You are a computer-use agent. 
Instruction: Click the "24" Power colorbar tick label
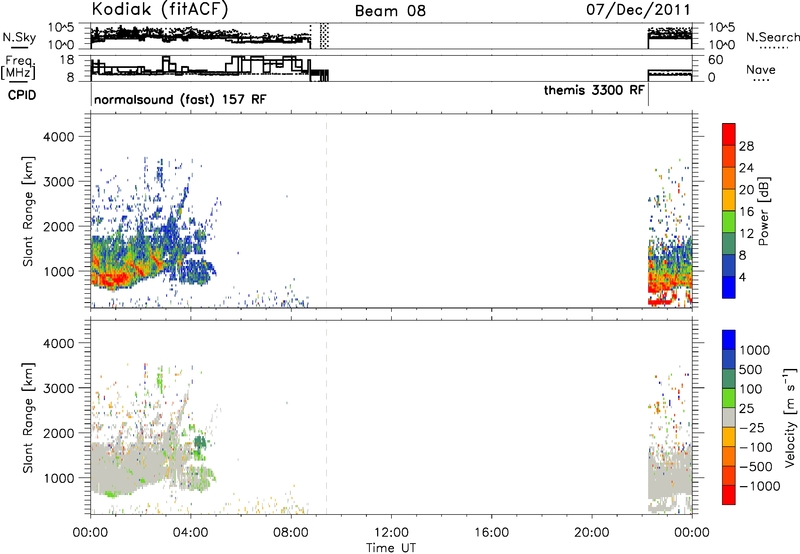[x=746, y=168]
